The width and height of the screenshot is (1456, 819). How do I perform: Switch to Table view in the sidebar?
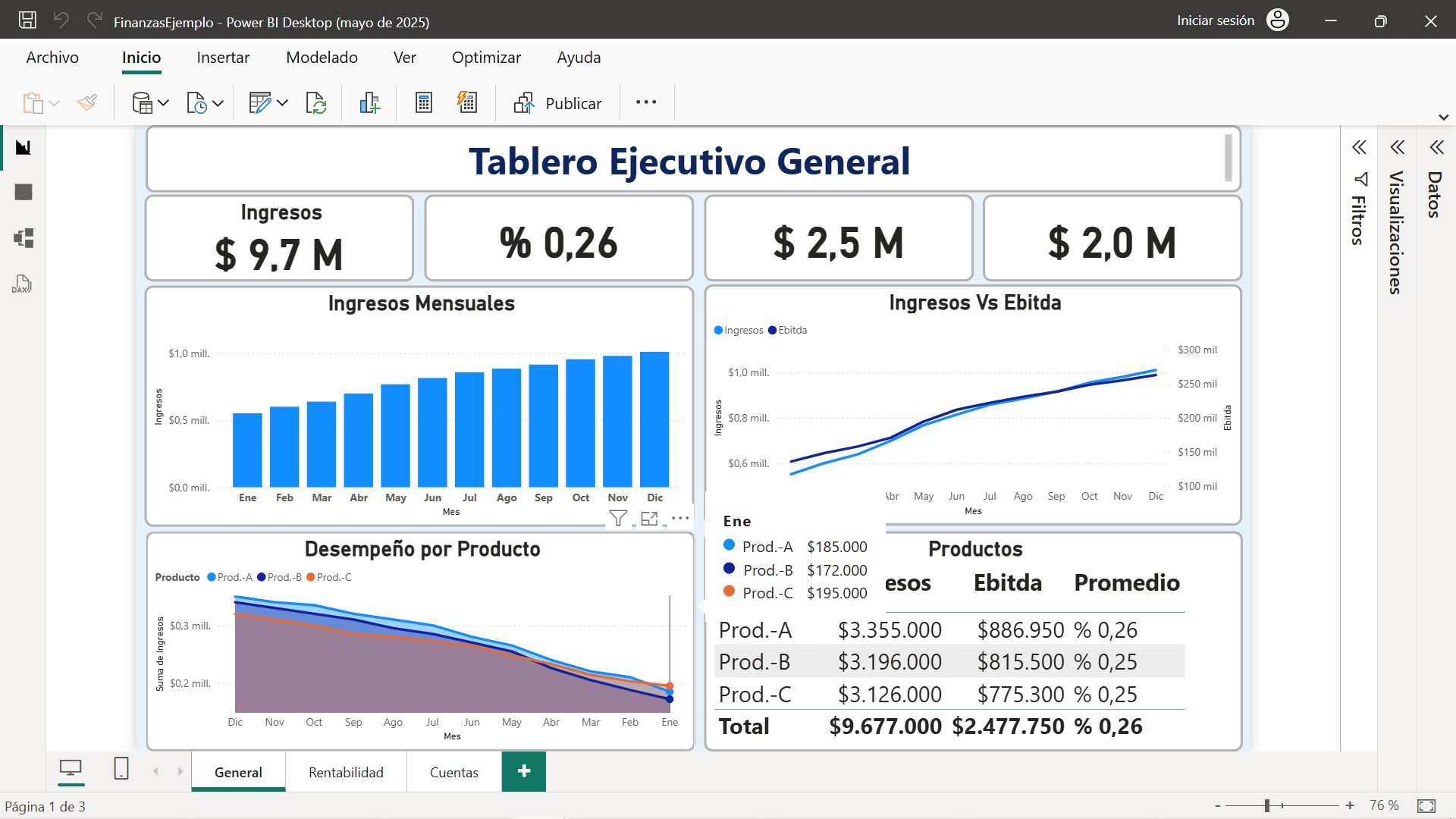pos(24,193)
